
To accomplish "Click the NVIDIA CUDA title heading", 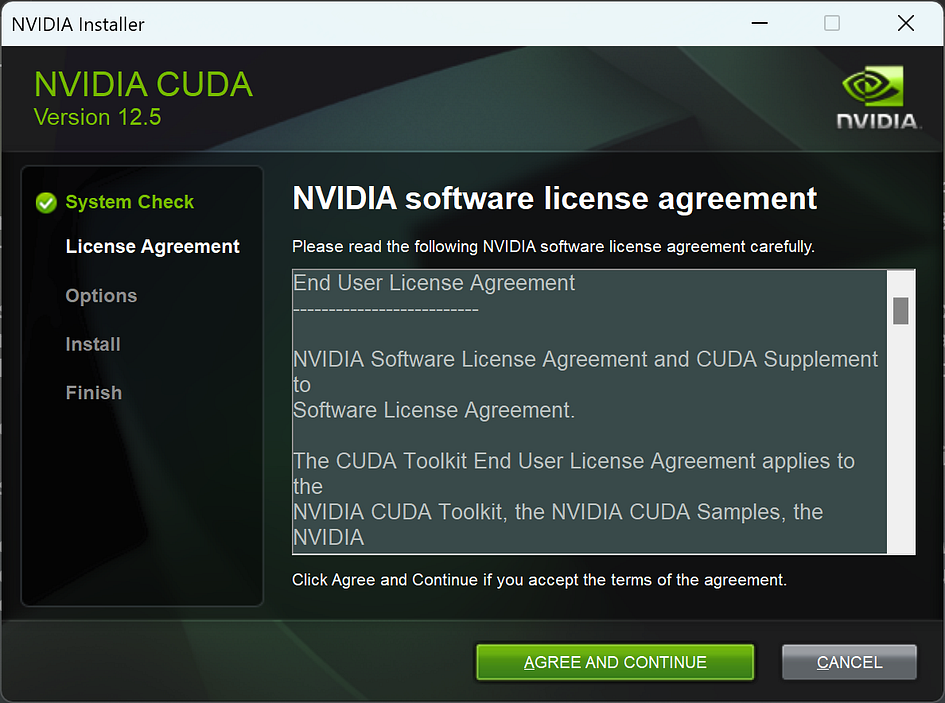I will click(143, 84).
